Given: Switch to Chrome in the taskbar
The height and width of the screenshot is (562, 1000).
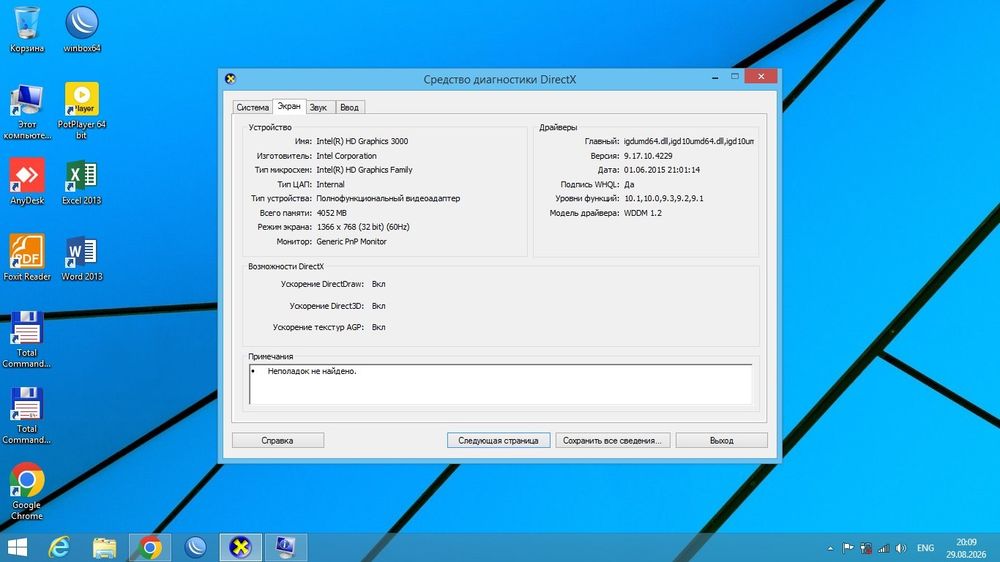Looking at the screenshot, I should [x=151, y=547].
